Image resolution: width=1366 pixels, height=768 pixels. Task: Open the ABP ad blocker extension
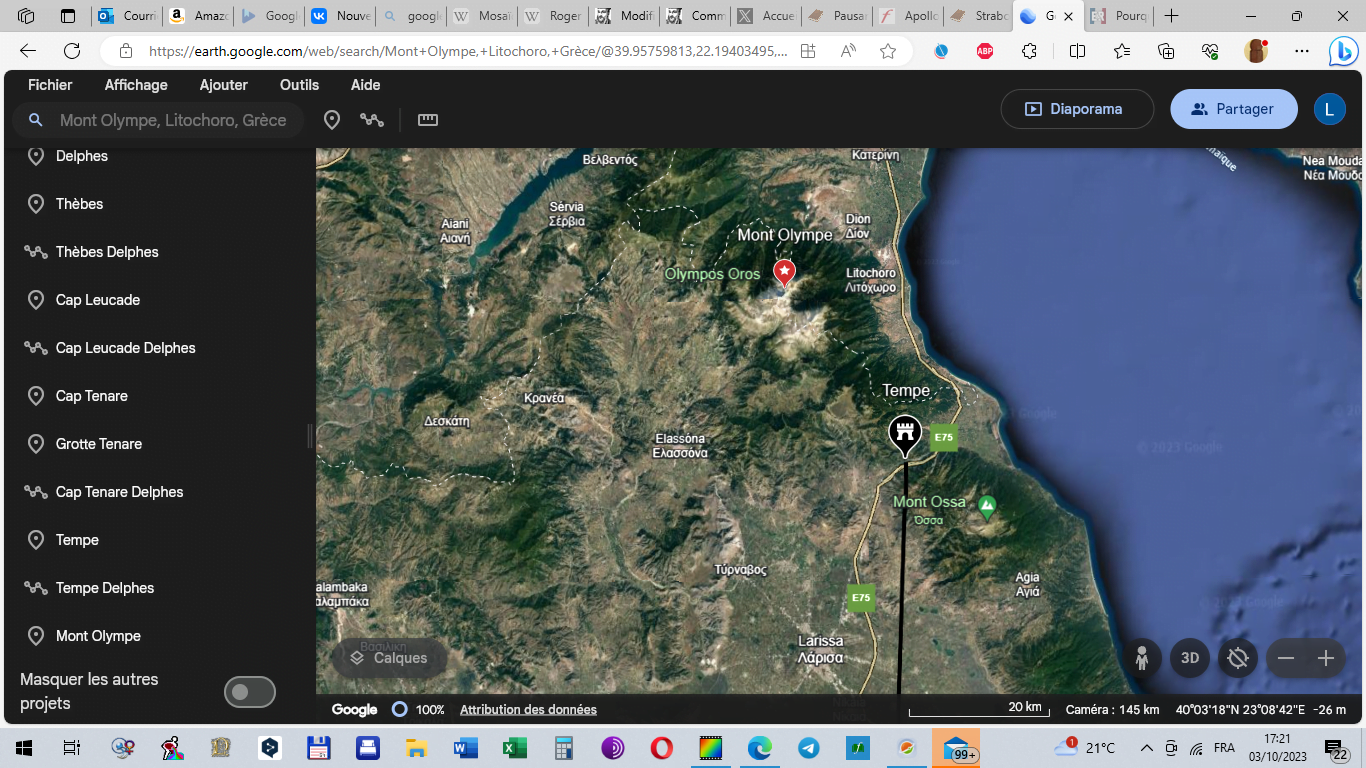(985, 51)
